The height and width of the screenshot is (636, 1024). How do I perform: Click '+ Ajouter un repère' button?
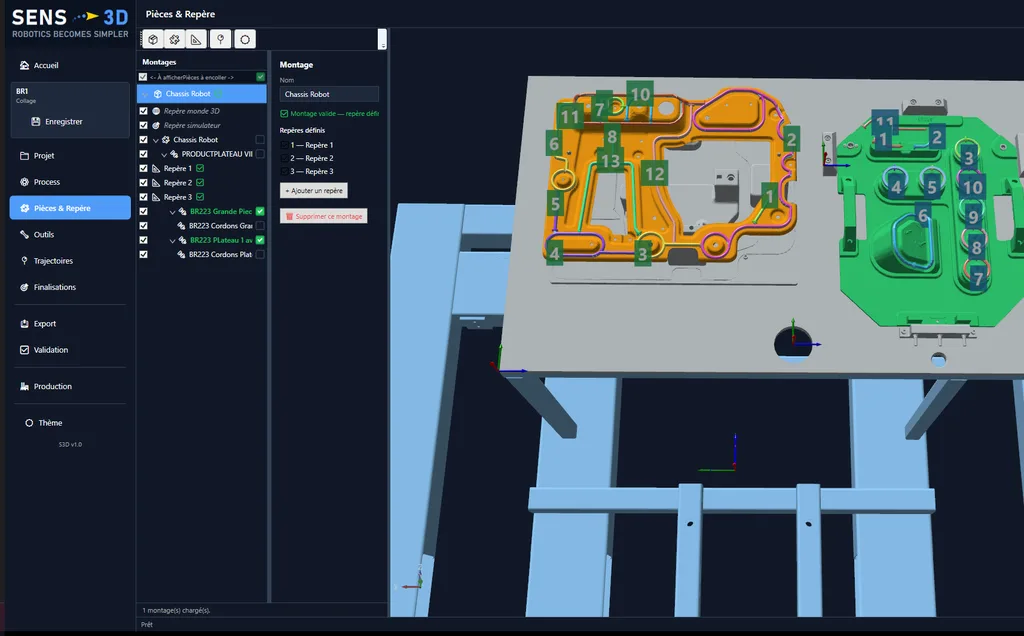click(314, 191)
